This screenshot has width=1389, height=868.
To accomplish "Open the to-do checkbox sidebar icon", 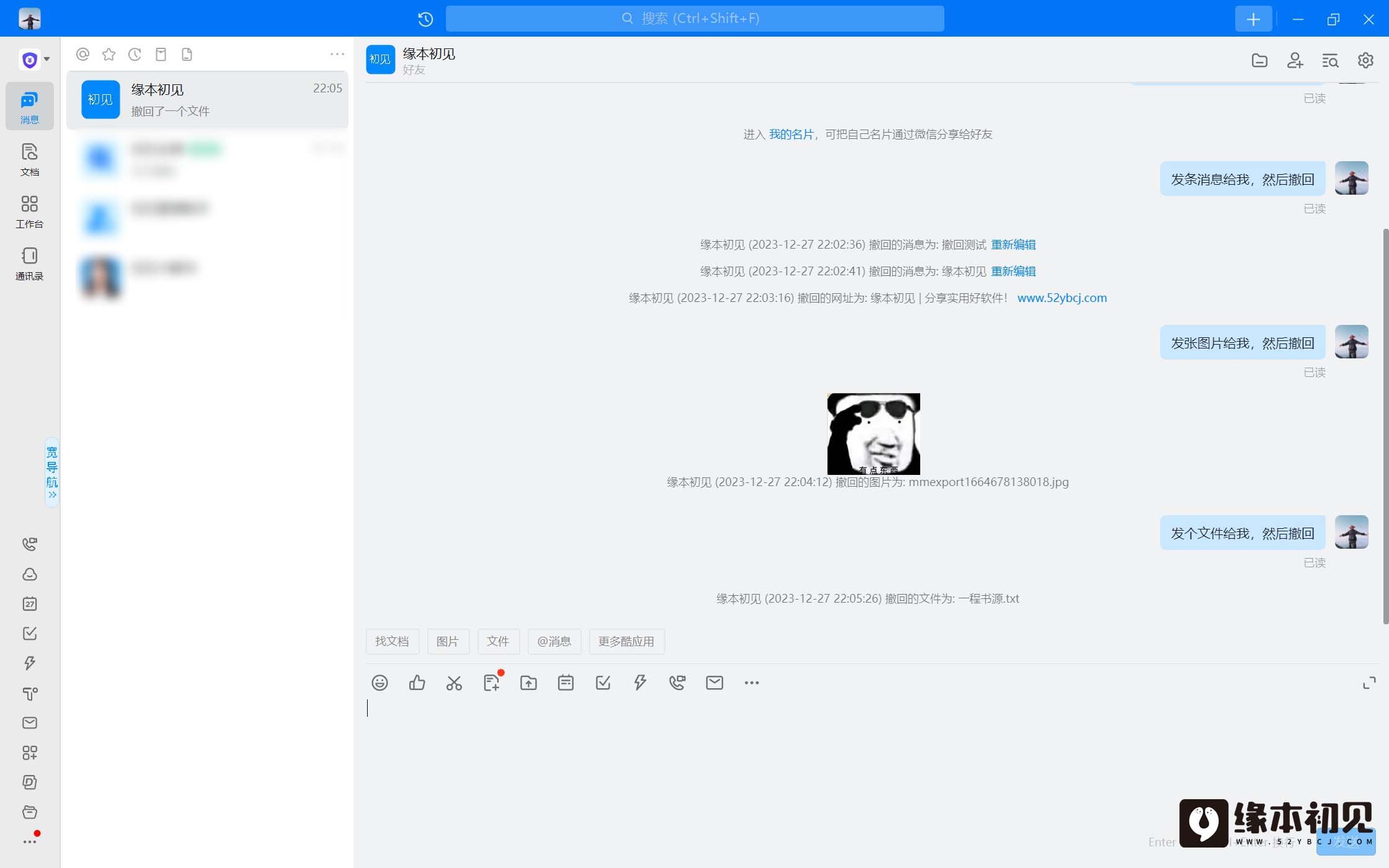I will [30, 633].
